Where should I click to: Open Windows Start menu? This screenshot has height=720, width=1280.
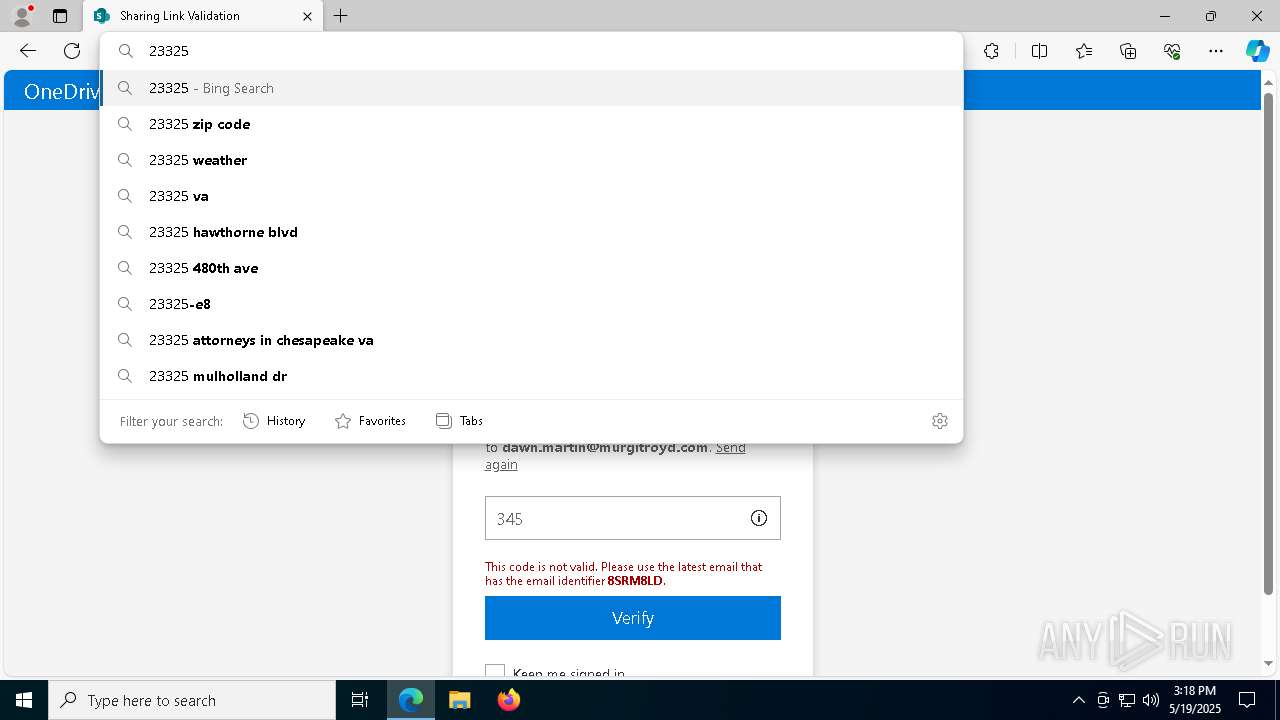[x=24, y=700]
